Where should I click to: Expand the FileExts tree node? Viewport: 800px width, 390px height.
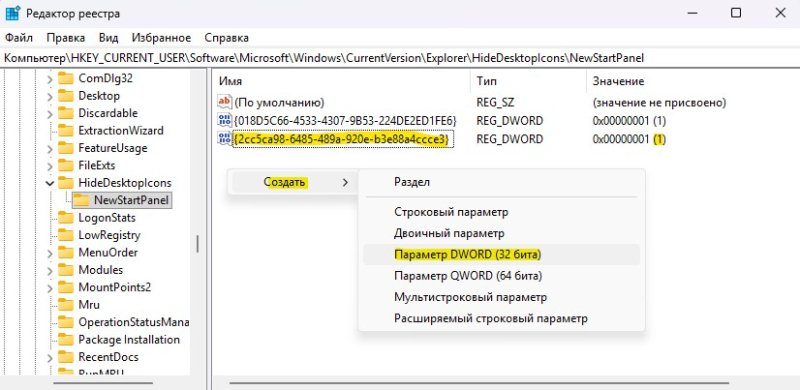click(49, 166)
